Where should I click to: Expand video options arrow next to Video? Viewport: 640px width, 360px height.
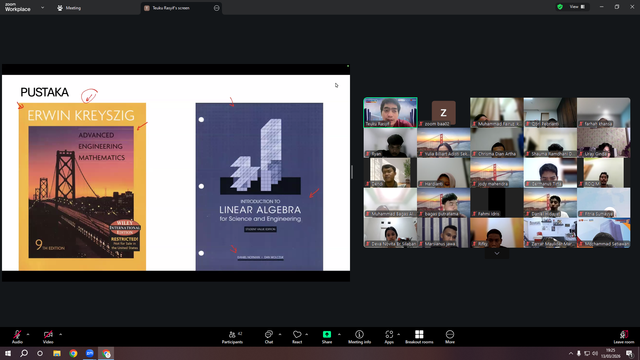pyautogui.click(x=60, y=334)
